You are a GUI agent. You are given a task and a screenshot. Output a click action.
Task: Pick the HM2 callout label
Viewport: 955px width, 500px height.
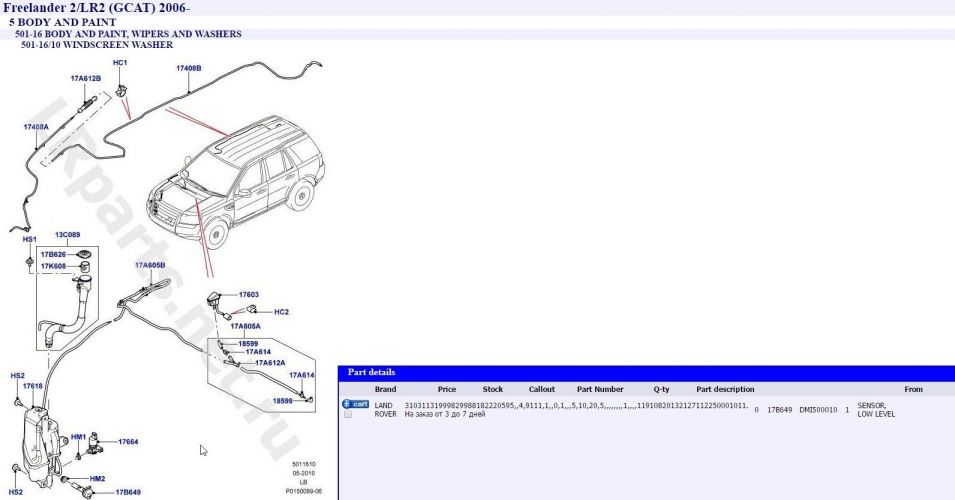pos(97,479)
